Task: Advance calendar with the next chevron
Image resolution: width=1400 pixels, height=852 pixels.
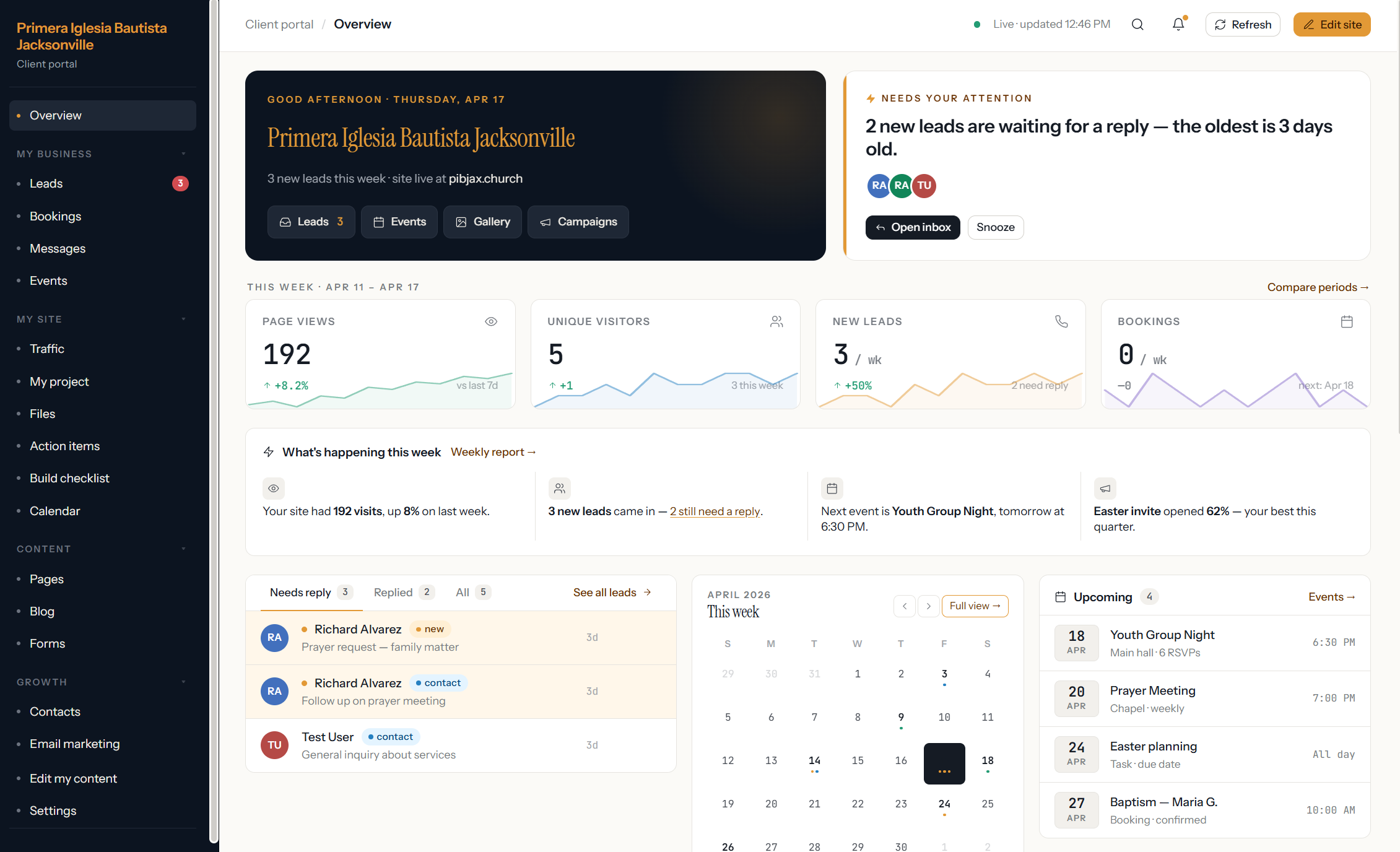Action: coord(928,606)
